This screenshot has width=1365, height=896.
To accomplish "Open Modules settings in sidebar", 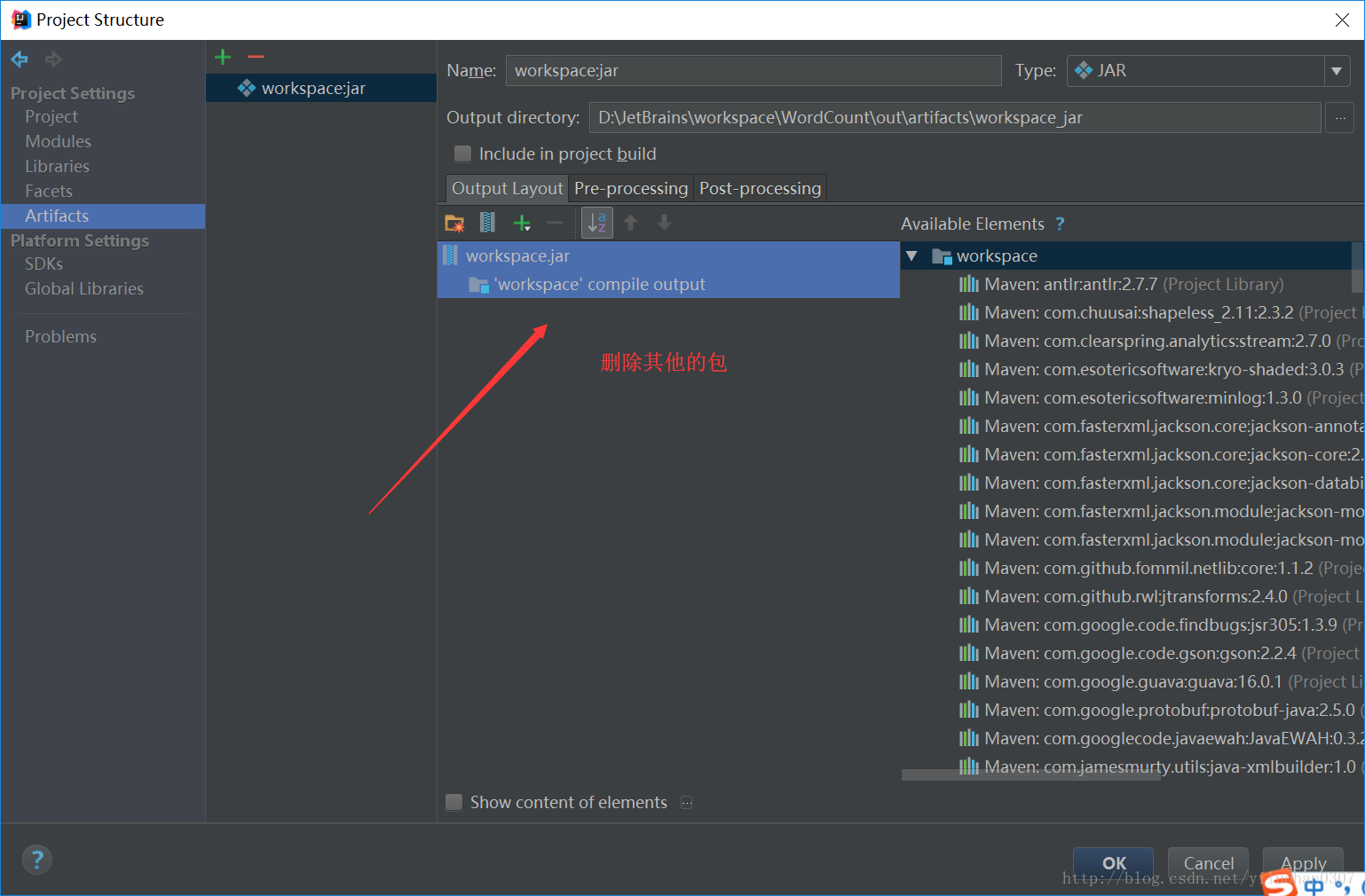I will click(x=58, y=141).
